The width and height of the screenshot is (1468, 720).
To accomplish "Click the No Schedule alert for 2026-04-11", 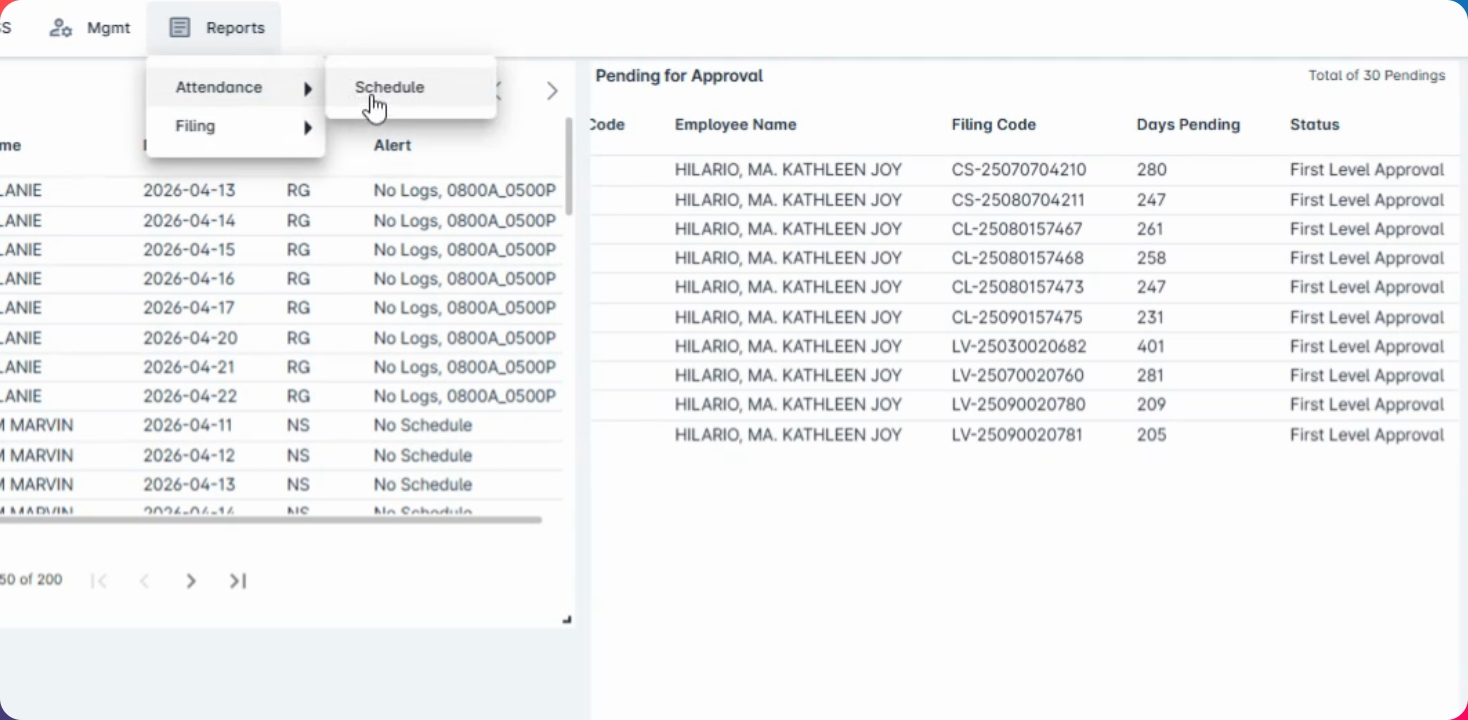I will click(423, 426).
